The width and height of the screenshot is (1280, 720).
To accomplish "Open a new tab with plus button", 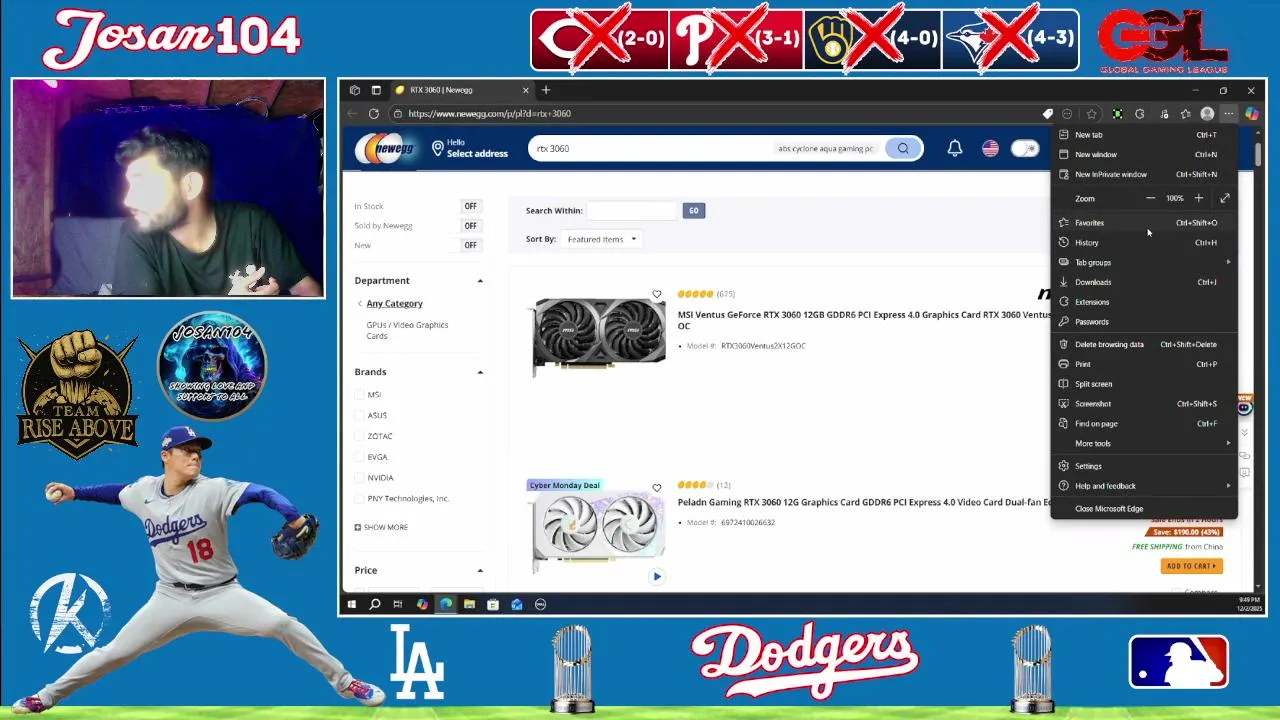I will coord(546,90).
